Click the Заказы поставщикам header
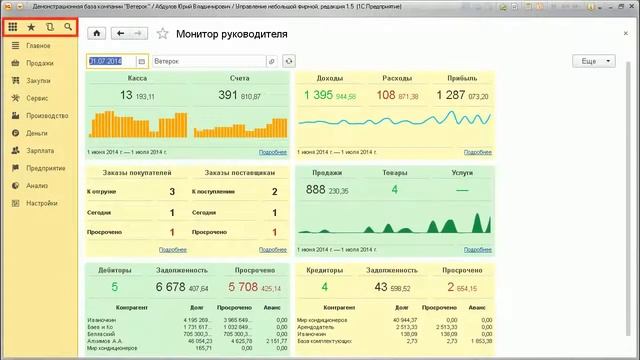 (x=240, y=173)
